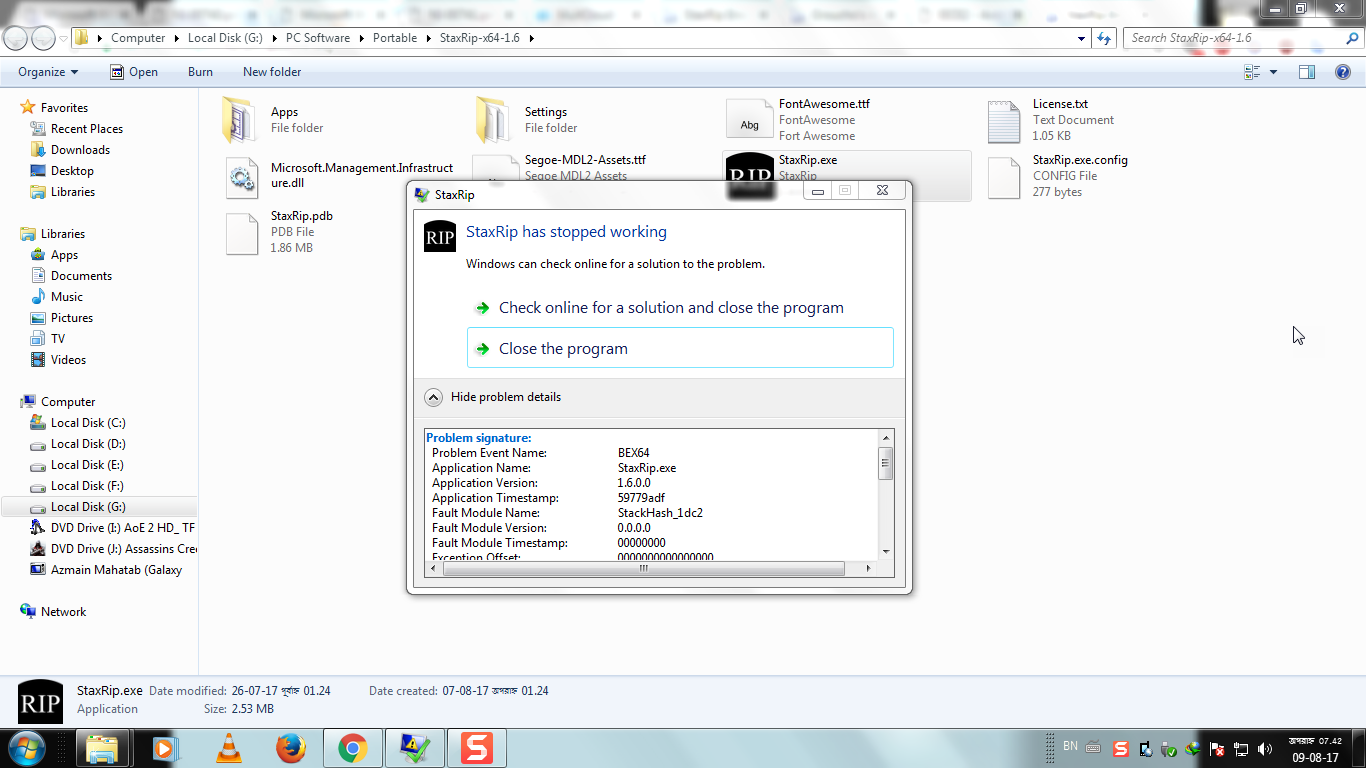
Task: Click the volume speaker tray icon
Action: pos(1265,748)
